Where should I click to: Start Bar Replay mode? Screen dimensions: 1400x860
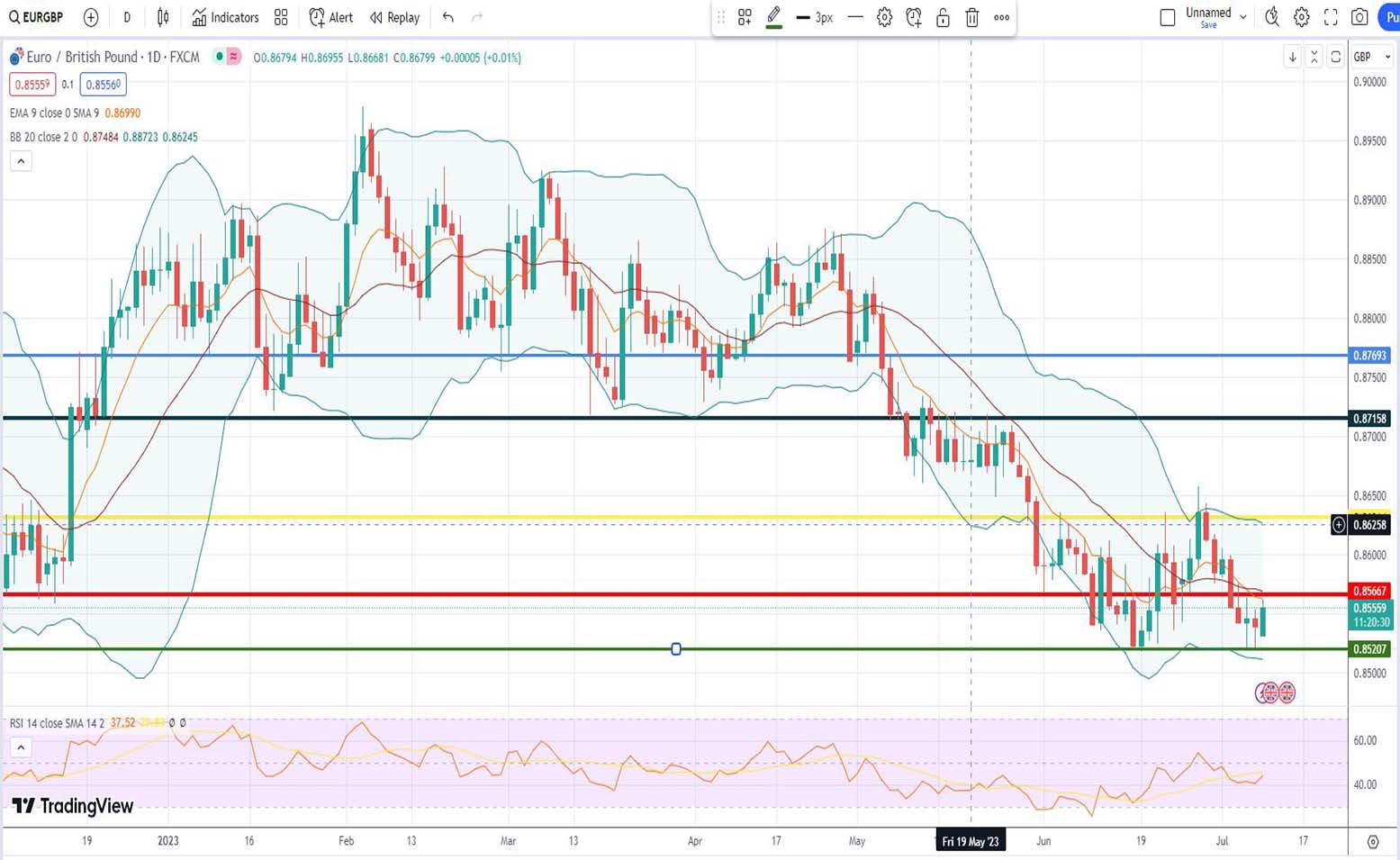pos(394,17)
